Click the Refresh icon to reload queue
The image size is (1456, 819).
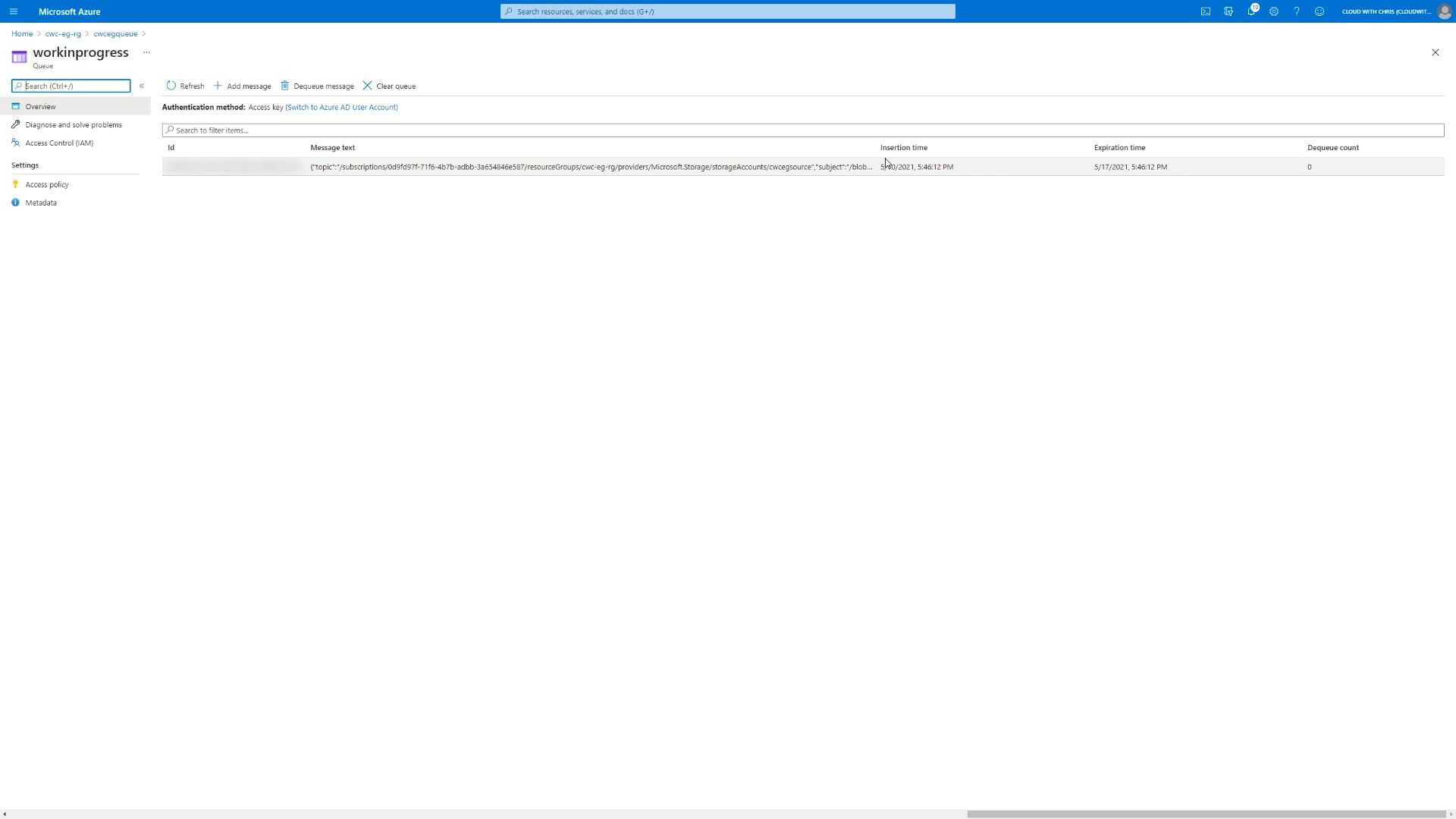(x=171, y=85)
